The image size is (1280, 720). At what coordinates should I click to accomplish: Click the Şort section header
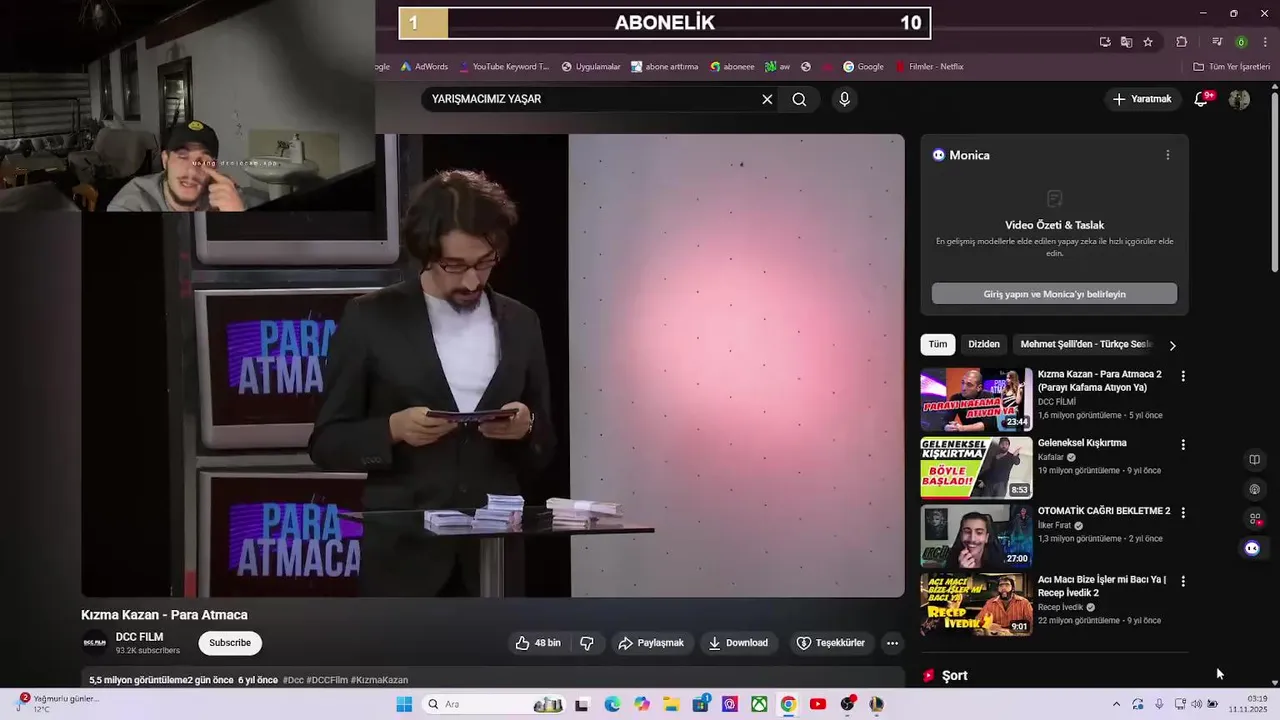[x=955, y=676]
